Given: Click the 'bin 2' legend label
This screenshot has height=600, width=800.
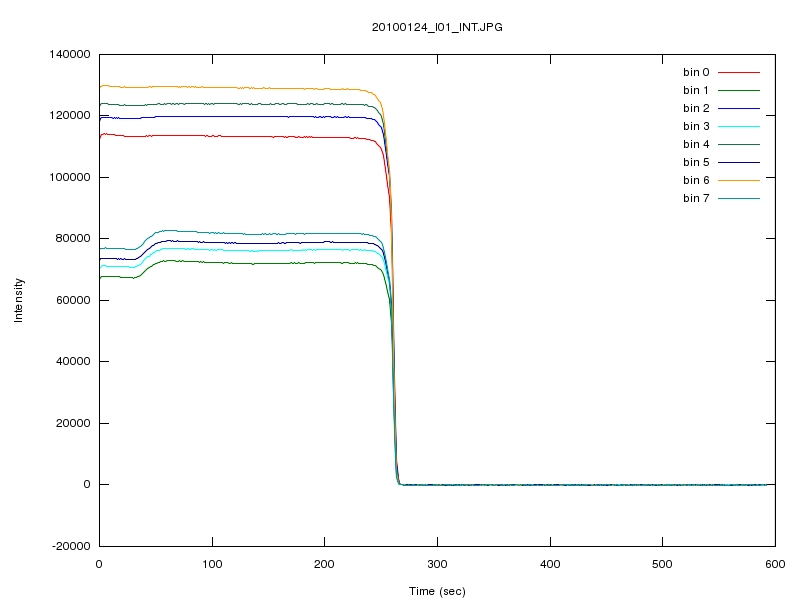Looking at the screenshot, I should (696, 108).
